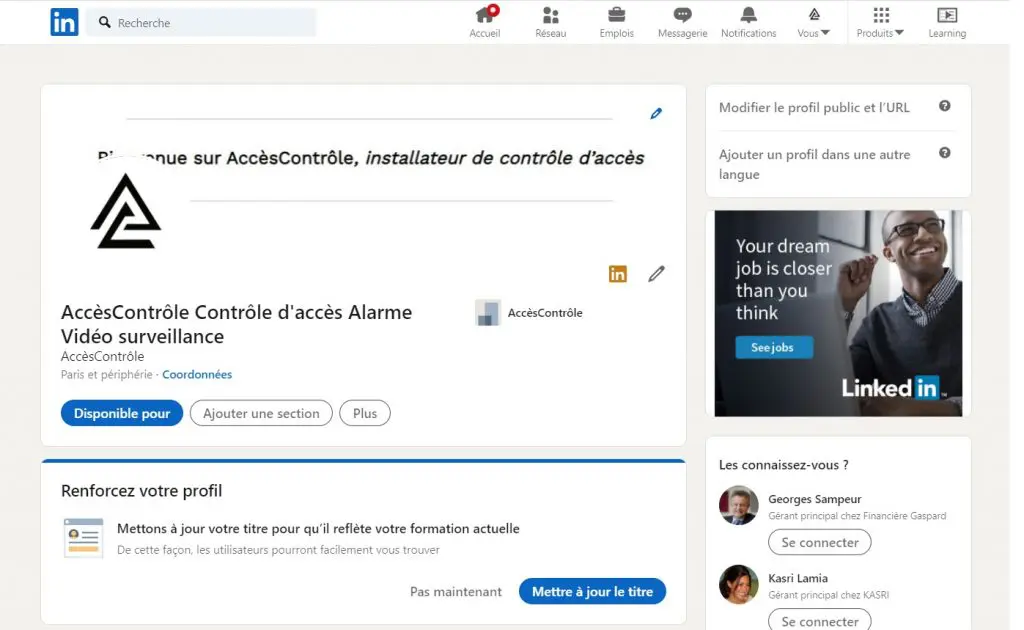Click Mettre à jour le titre
Viewport: 1024px width, 630px height.
click(x=592, y=592)
